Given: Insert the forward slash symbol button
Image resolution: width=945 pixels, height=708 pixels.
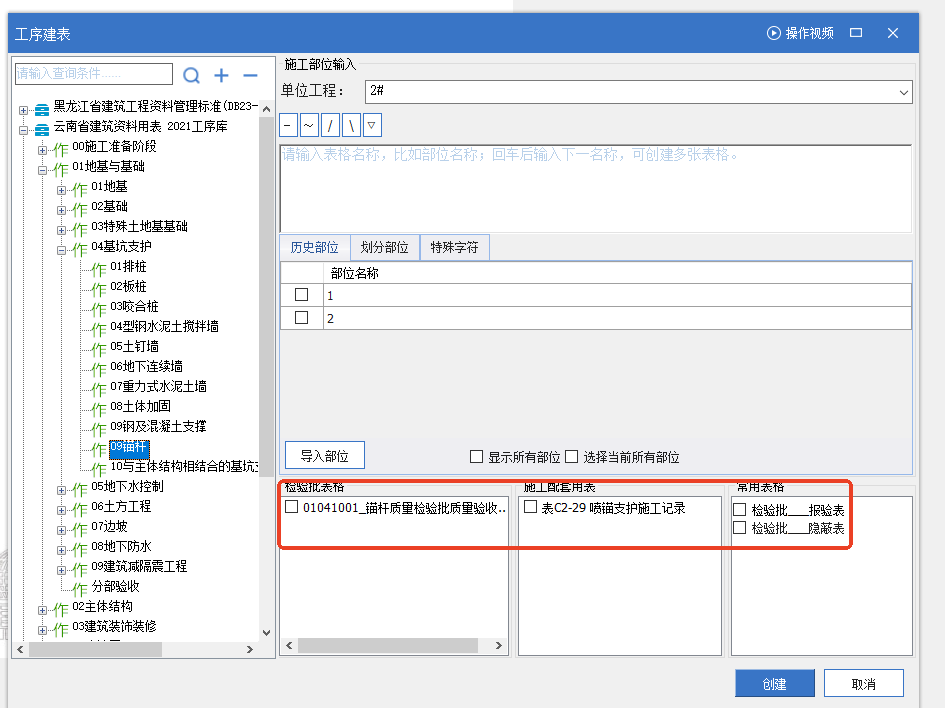Looking at the screenshot, I should point(330,125).
